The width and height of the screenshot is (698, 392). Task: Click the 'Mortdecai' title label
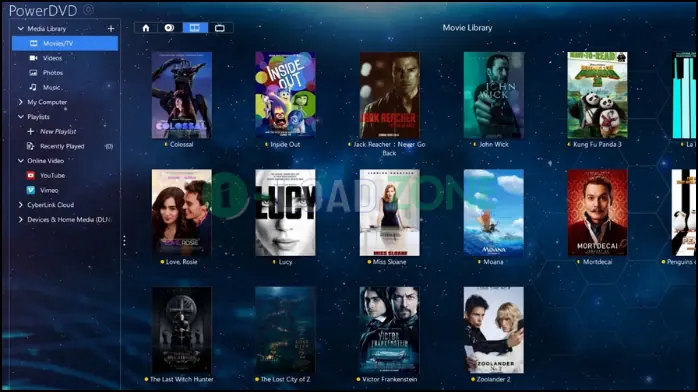(x=597, y=262)
